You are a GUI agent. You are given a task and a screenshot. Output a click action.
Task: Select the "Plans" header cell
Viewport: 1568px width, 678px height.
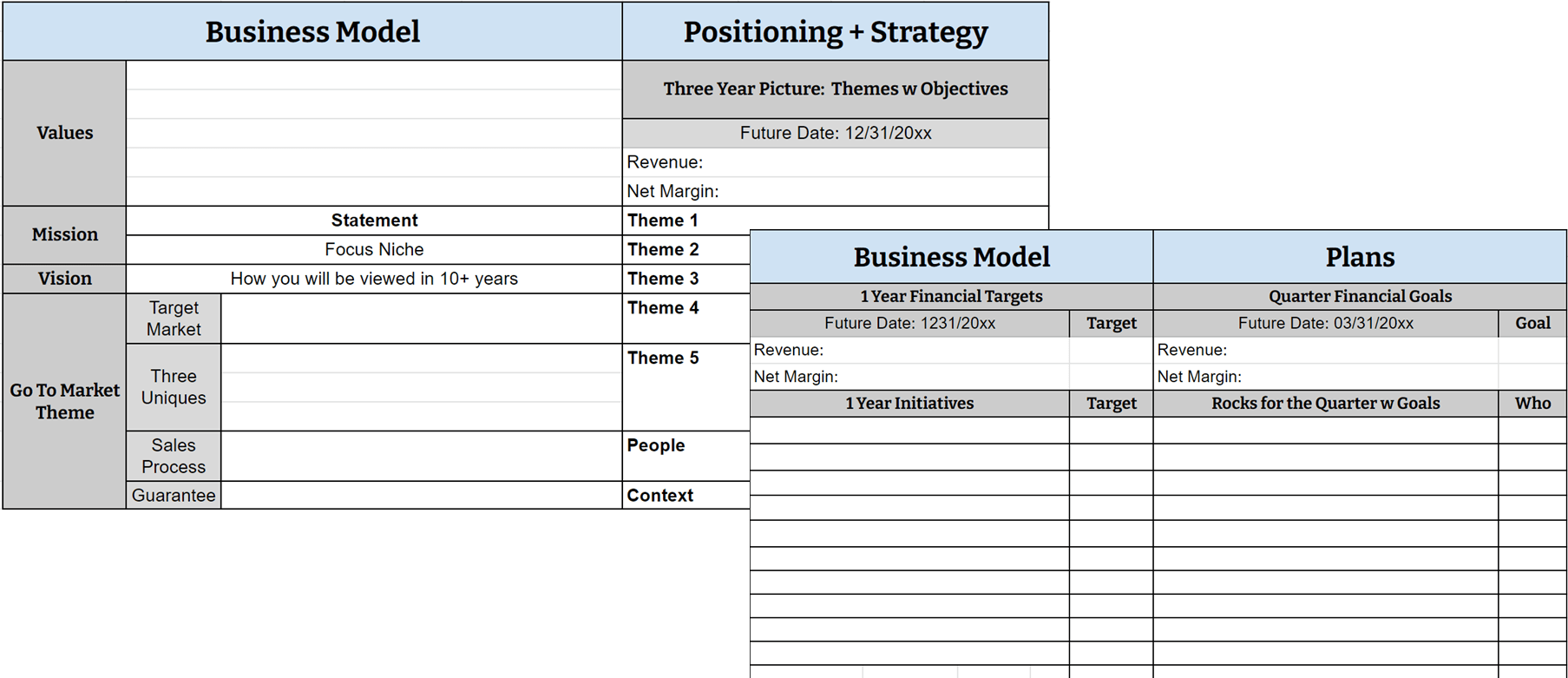(x=1360, y=257)
